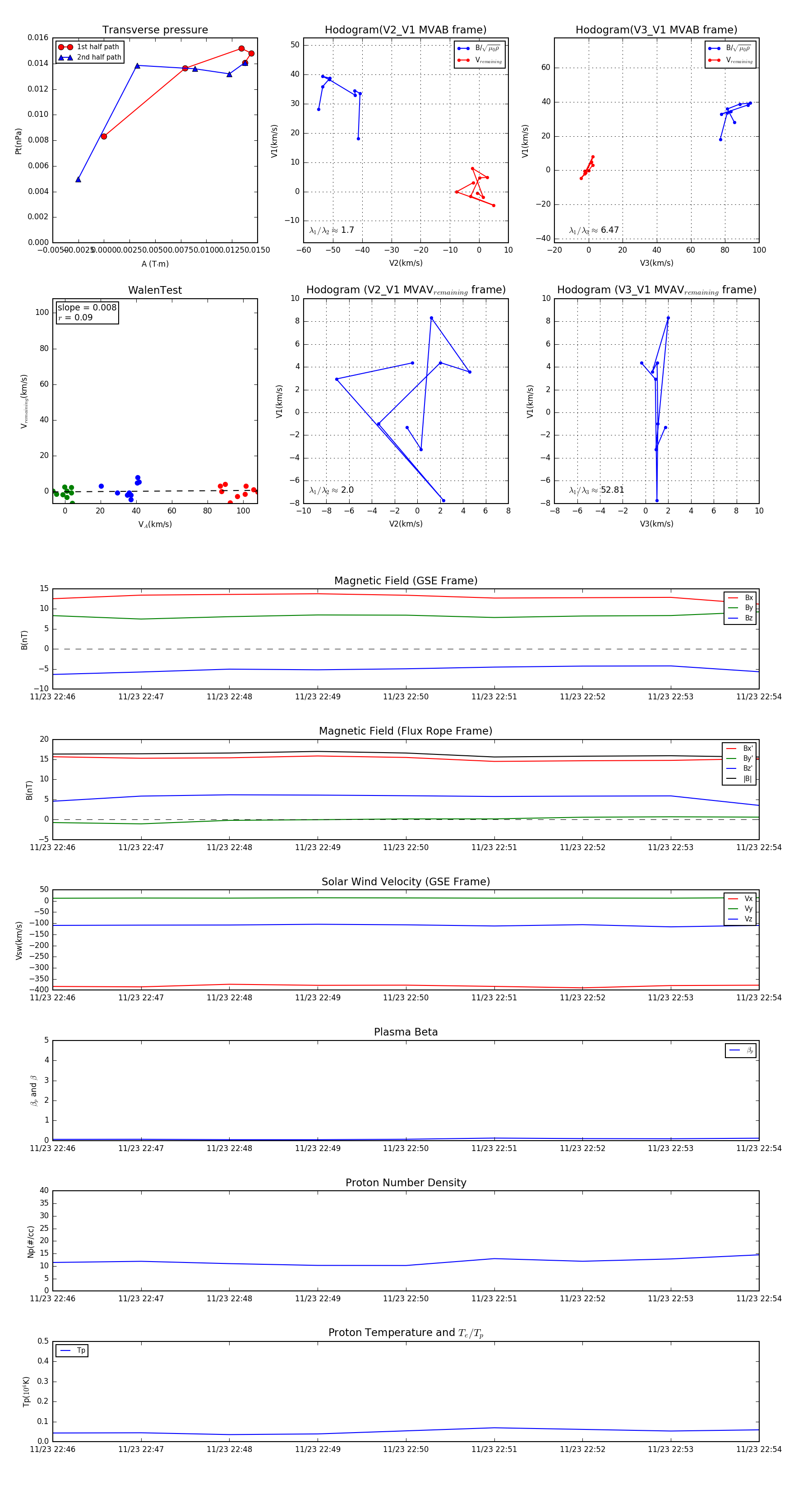Image resolution: width=812 pixels, height=1489 pixels.
Task: Select 'Tp' legend entry in temperature panel
Action: pos(72,1350)
